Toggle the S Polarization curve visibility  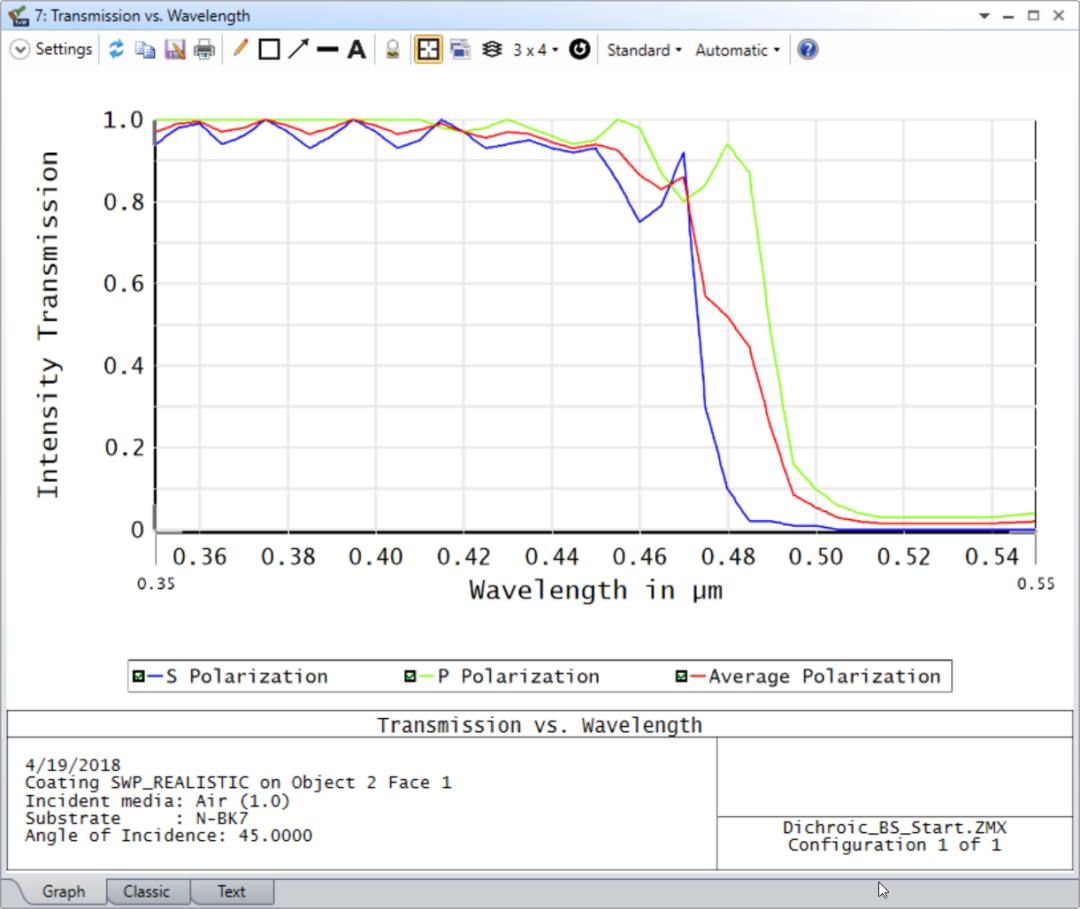tap(139, 676)
